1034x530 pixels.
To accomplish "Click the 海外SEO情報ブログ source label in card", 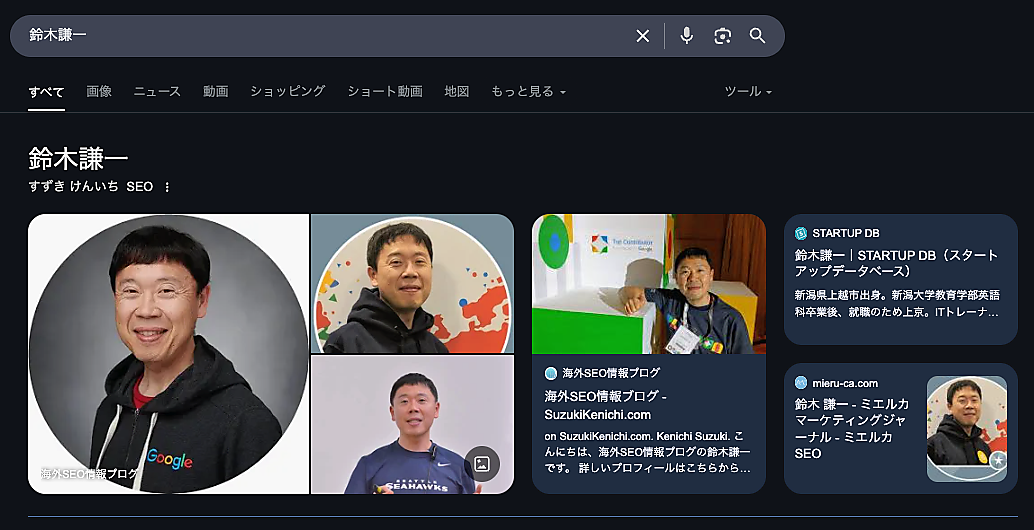I will pyautogui.click(x=611, y=373).
